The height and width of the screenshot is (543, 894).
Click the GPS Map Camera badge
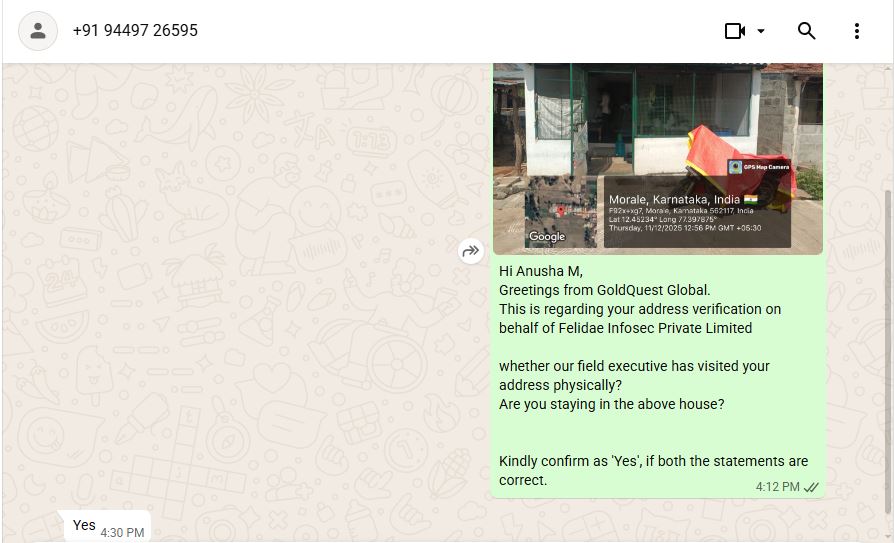(x=759, y=167)
